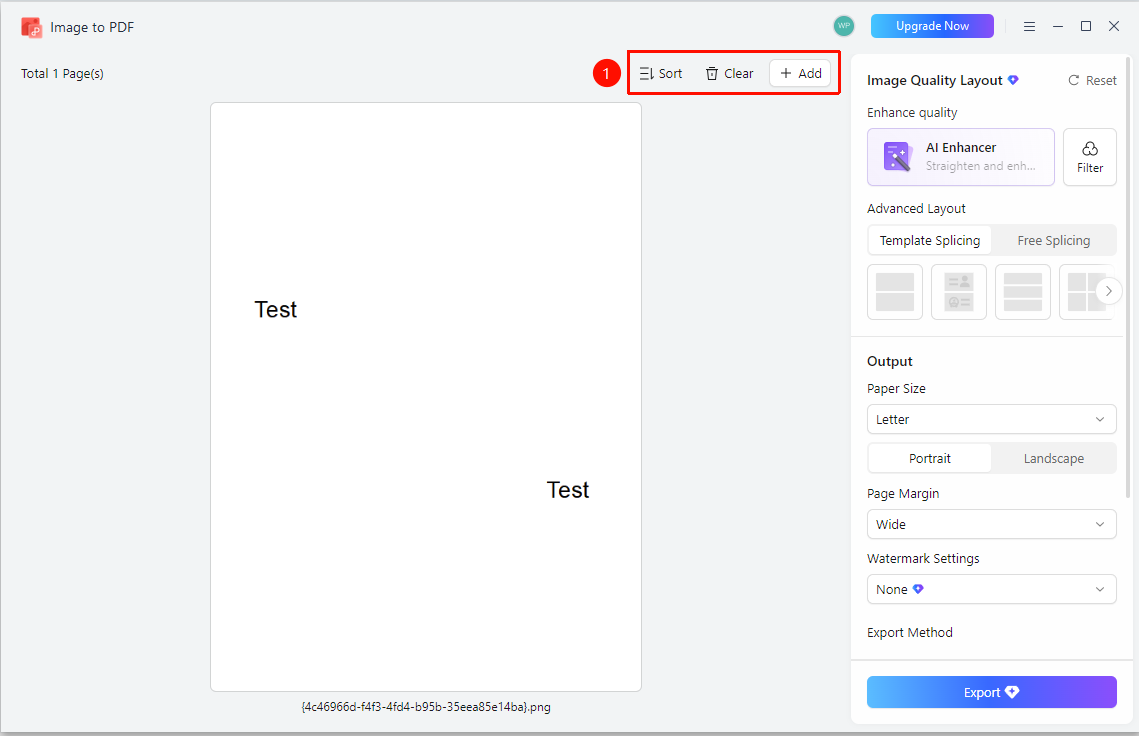Click the Upgrade Now button

(932, 26)
